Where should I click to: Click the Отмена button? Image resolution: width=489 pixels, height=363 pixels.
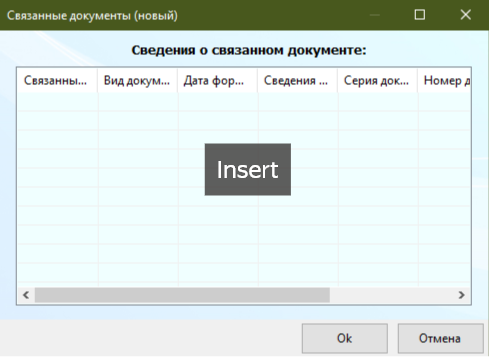[440, 338]
